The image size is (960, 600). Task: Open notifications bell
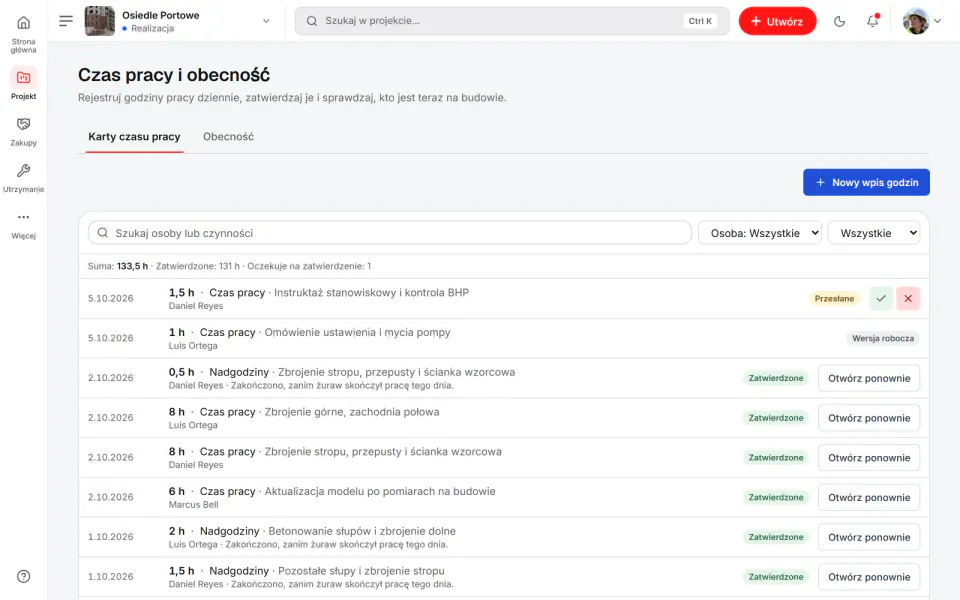point(872,21)
